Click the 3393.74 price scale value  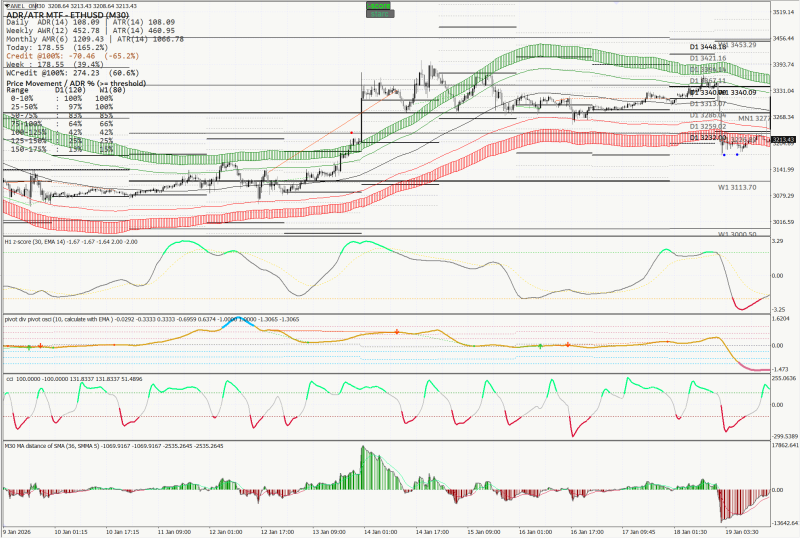coord(784,64)
